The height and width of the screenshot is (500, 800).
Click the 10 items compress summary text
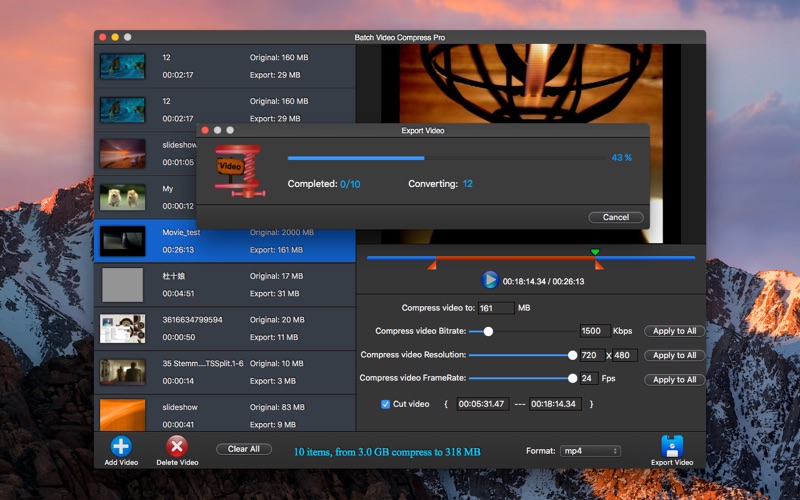pyautogui.click(x=387, y=452)
